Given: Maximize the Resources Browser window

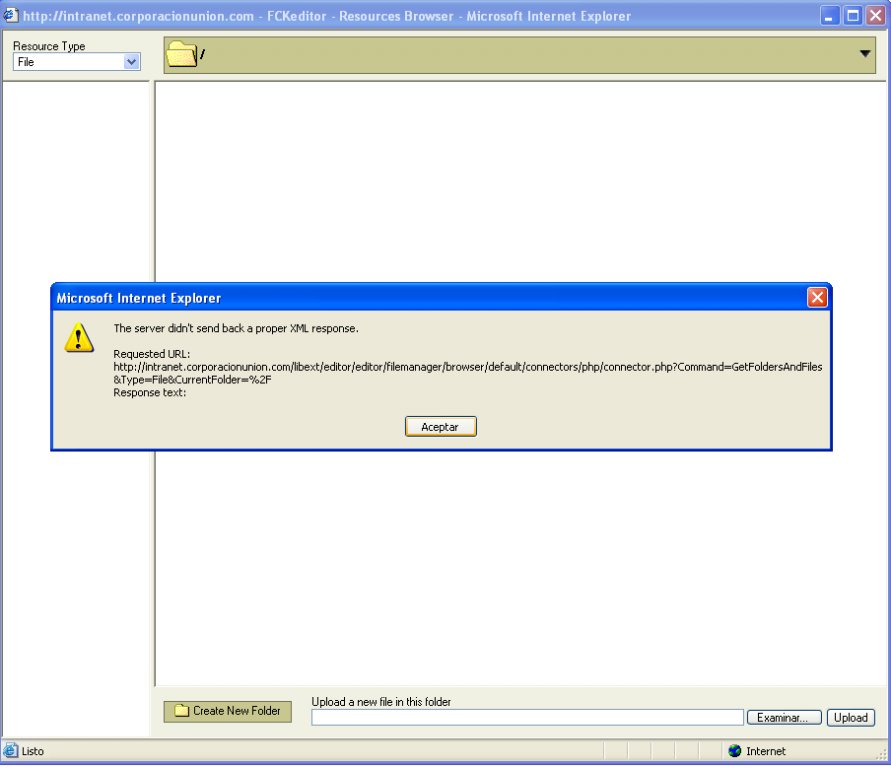Looking at the screenshot, I should [853, 16].
